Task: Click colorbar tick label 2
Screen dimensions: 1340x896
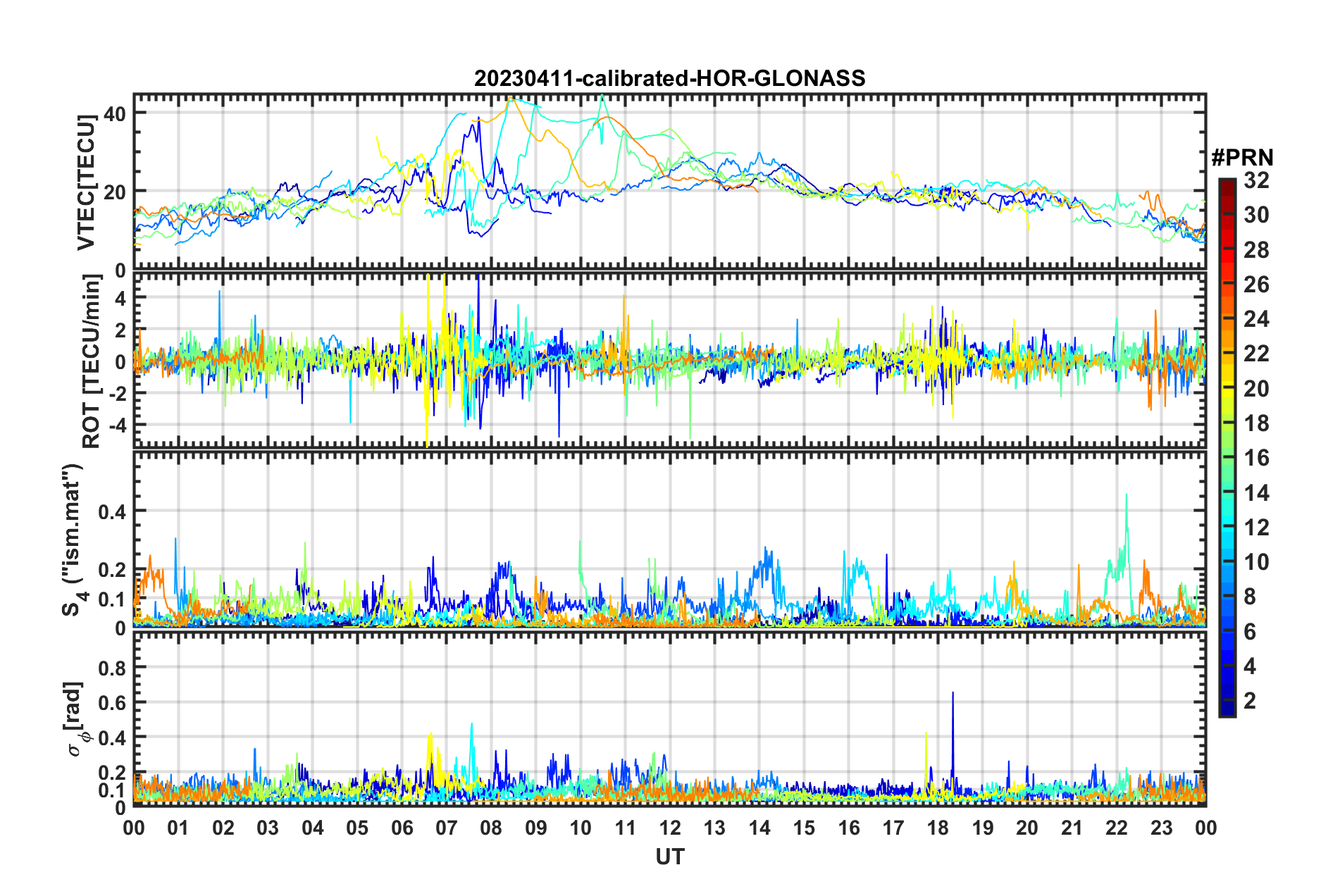Action: tap(1250, 700)
